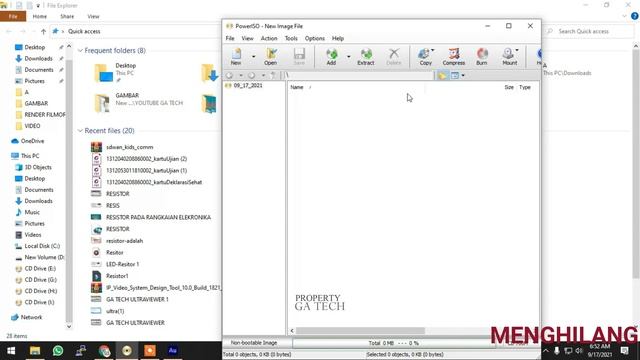Open the View tab in File Explorer
Screen dimensions: 640x360
pos(93,16)
